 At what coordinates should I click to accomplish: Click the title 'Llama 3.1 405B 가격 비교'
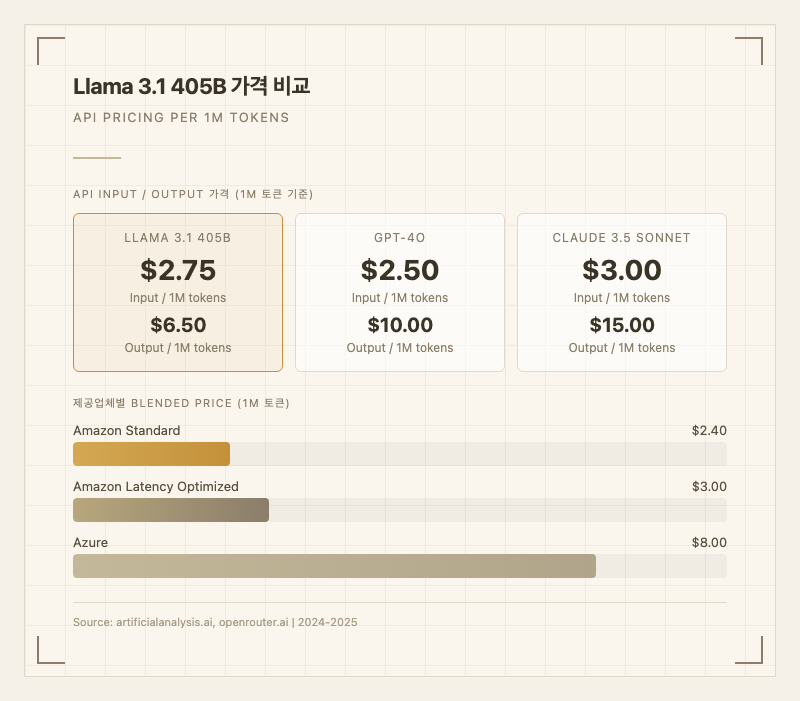(192, 87)
